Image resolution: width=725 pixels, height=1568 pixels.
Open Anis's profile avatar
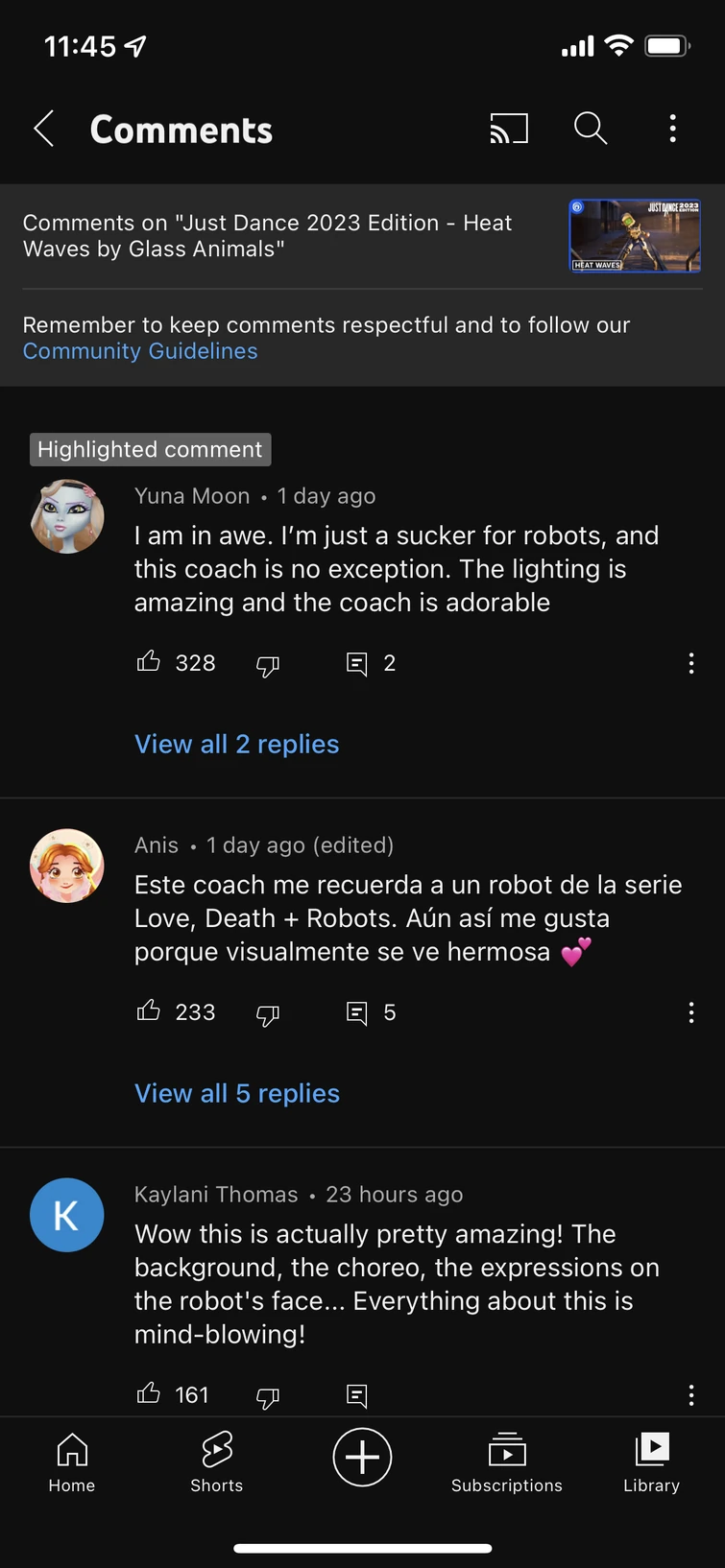click(x=66, y=865)
